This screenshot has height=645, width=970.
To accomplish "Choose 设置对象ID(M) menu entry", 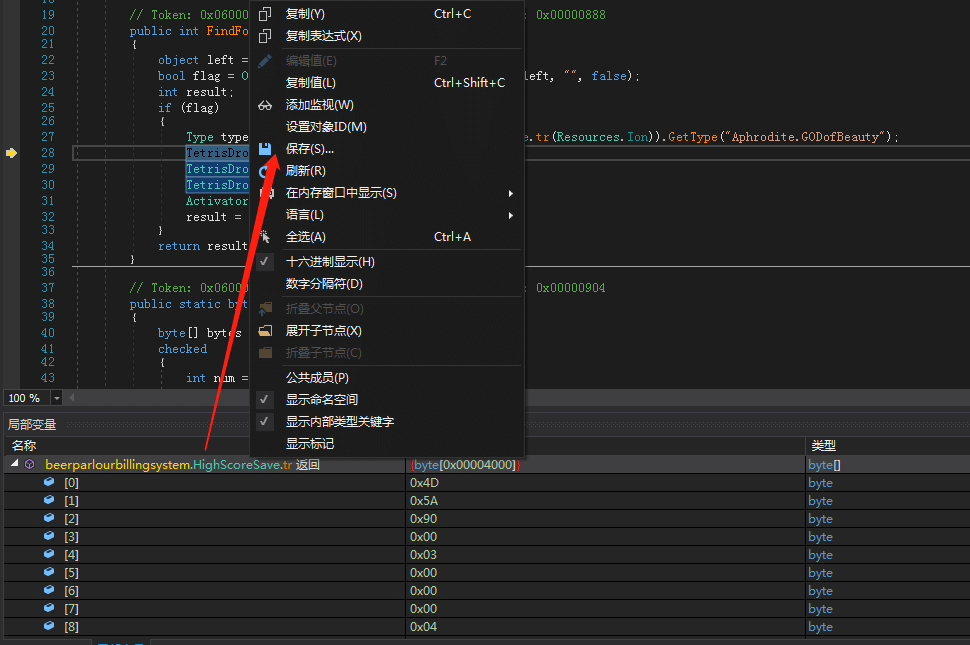I will pos(387,127).
